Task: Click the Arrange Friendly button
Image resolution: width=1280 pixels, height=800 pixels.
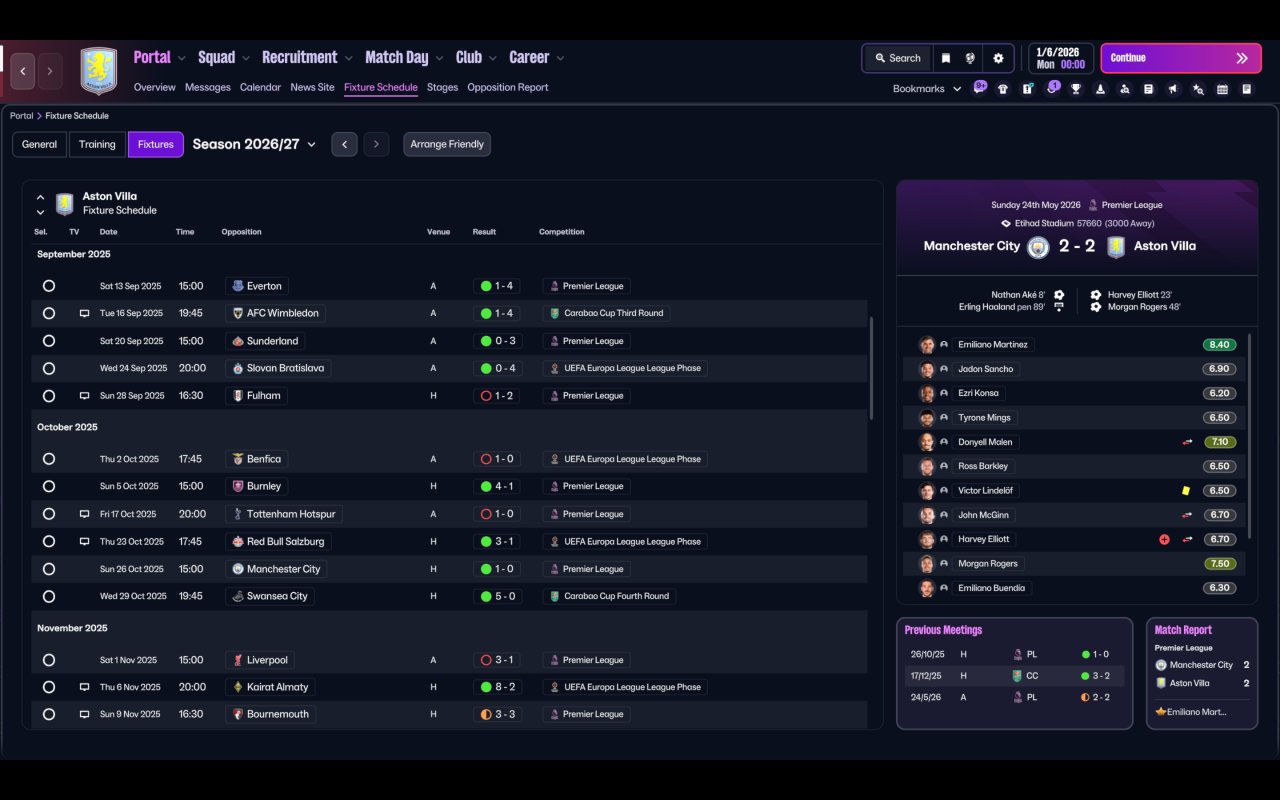Action: tap(447, 144)
